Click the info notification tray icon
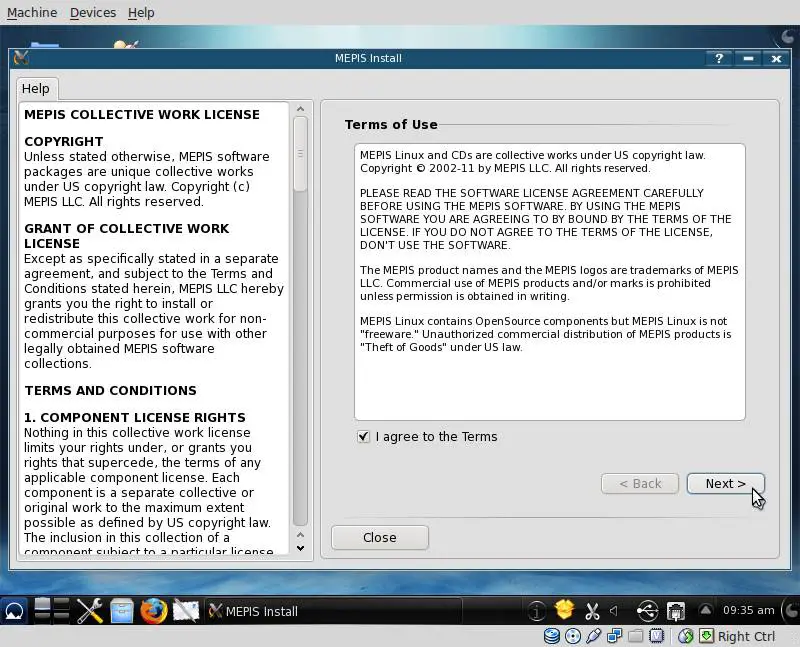 tap(536, 610)
